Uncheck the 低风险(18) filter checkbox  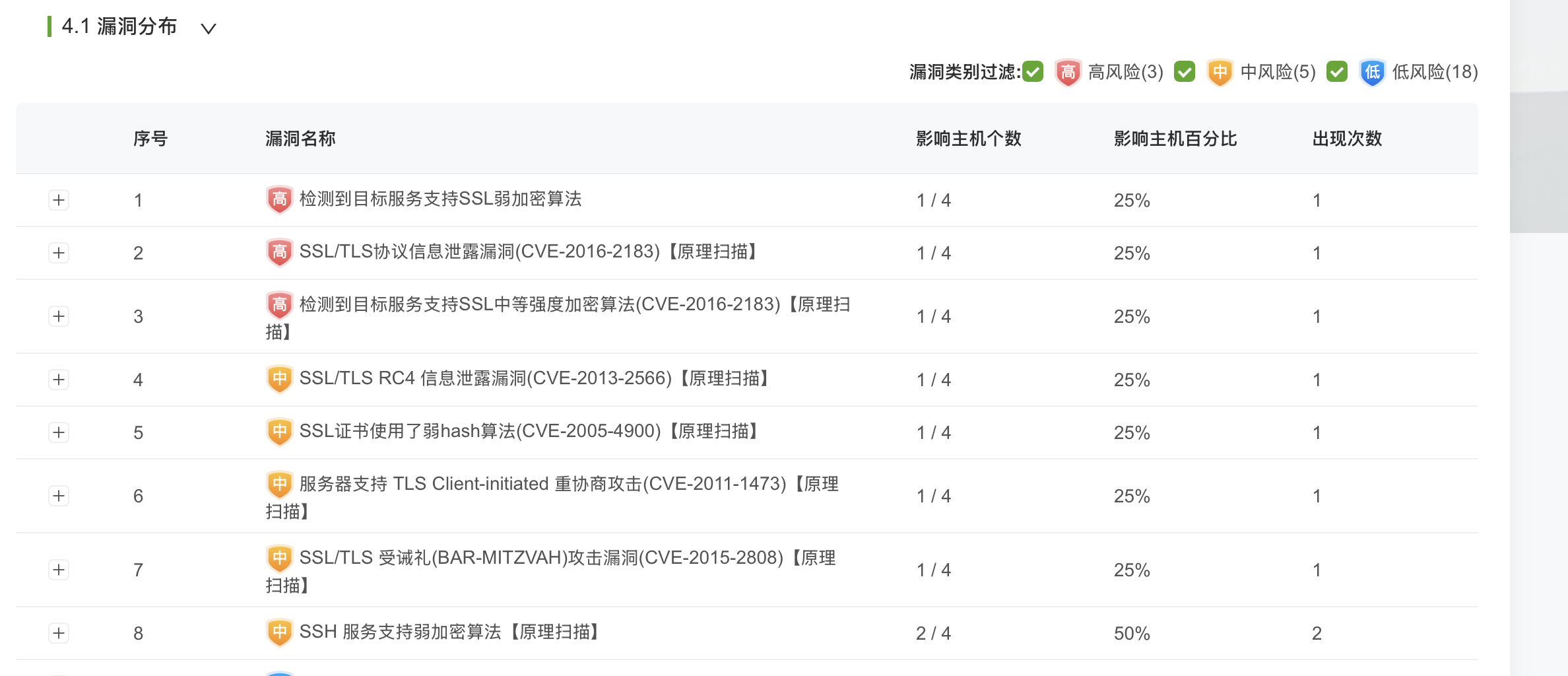1337,71
